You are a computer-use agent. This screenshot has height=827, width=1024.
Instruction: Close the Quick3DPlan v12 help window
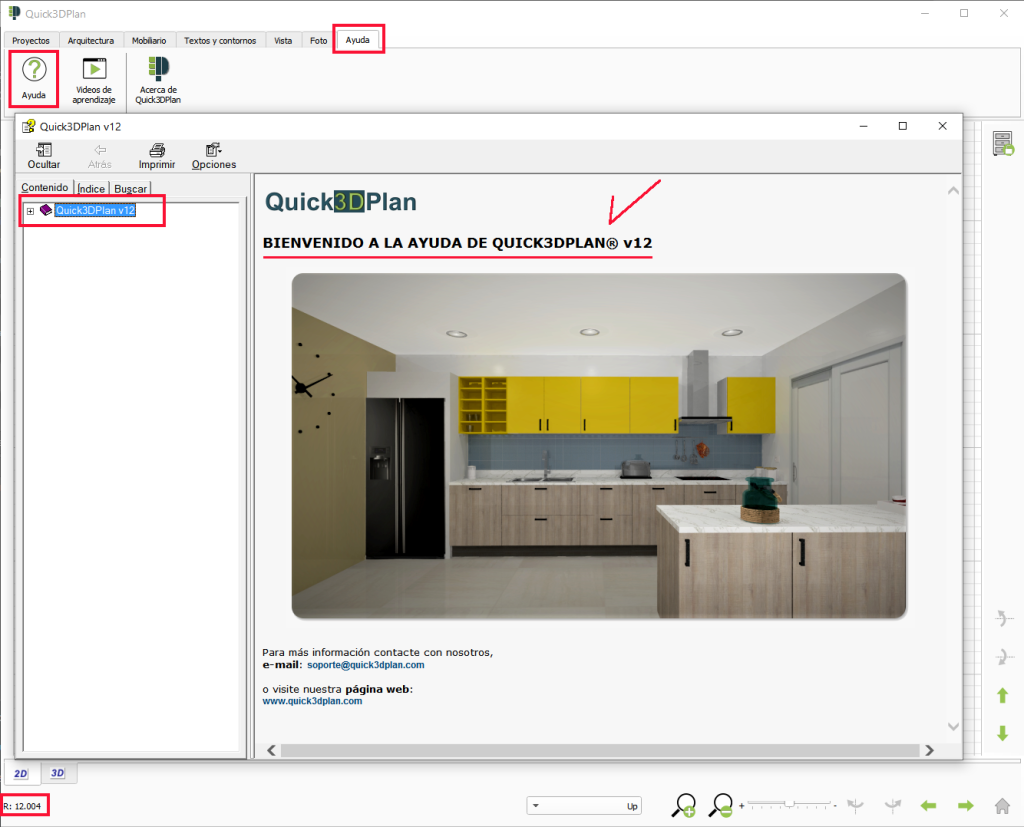(942, 126)
